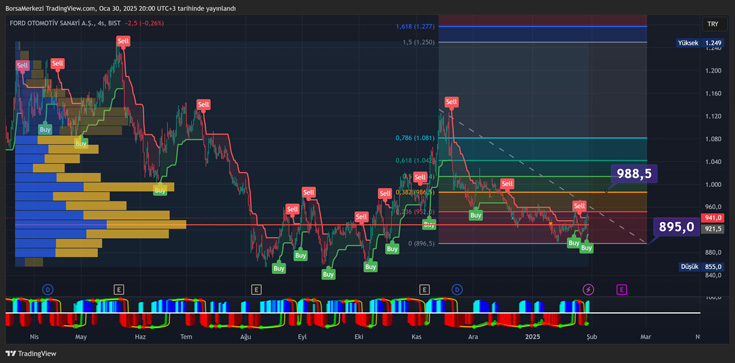The height and width of the screenshot is (363, 735).
Task: Select the red 941,0 price label
Action: pos(712,218)
